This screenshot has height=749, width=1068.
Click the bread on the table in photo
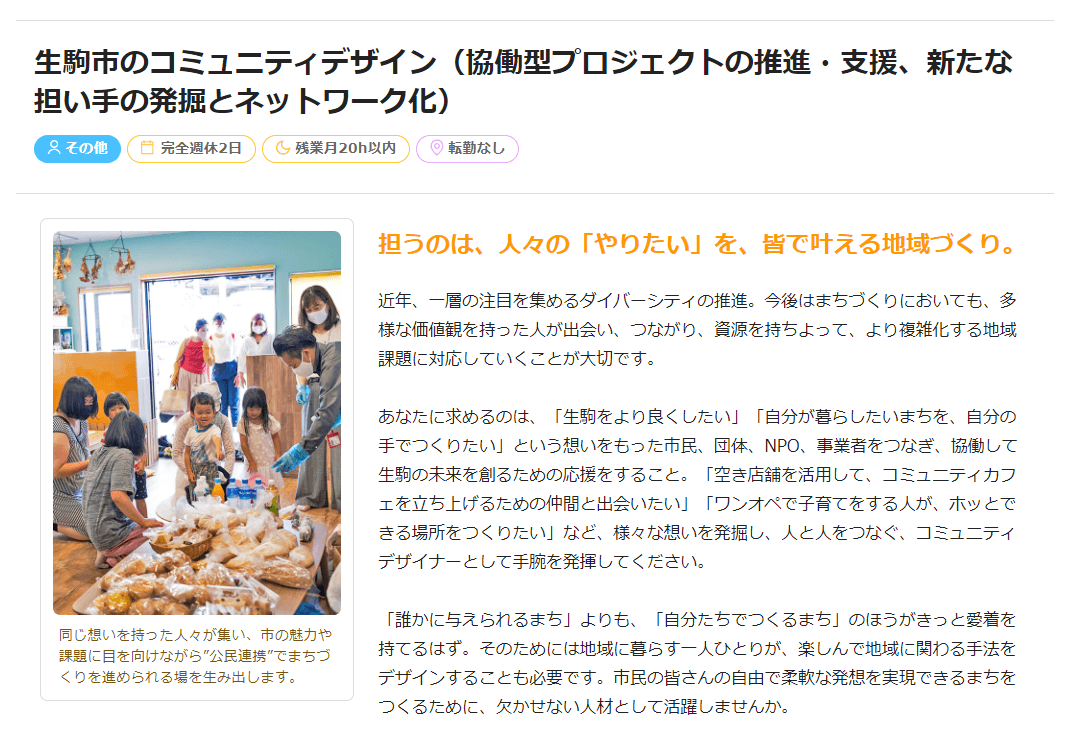(204, 565)
